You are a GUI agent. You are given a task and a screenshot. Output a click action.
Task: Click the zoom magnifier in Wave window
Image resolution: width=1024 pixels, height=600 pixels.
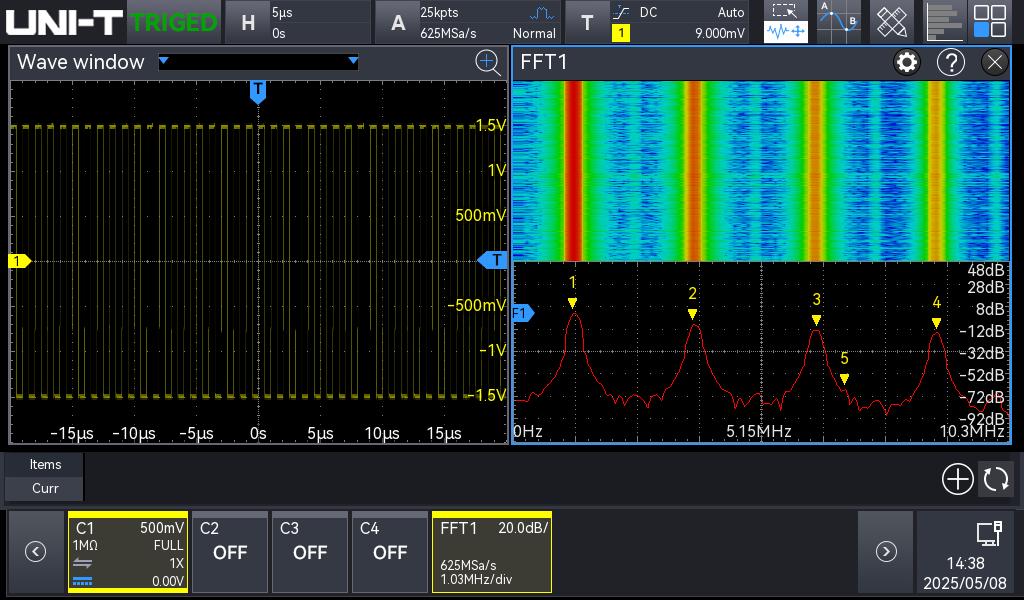click(x=487, y=63)
